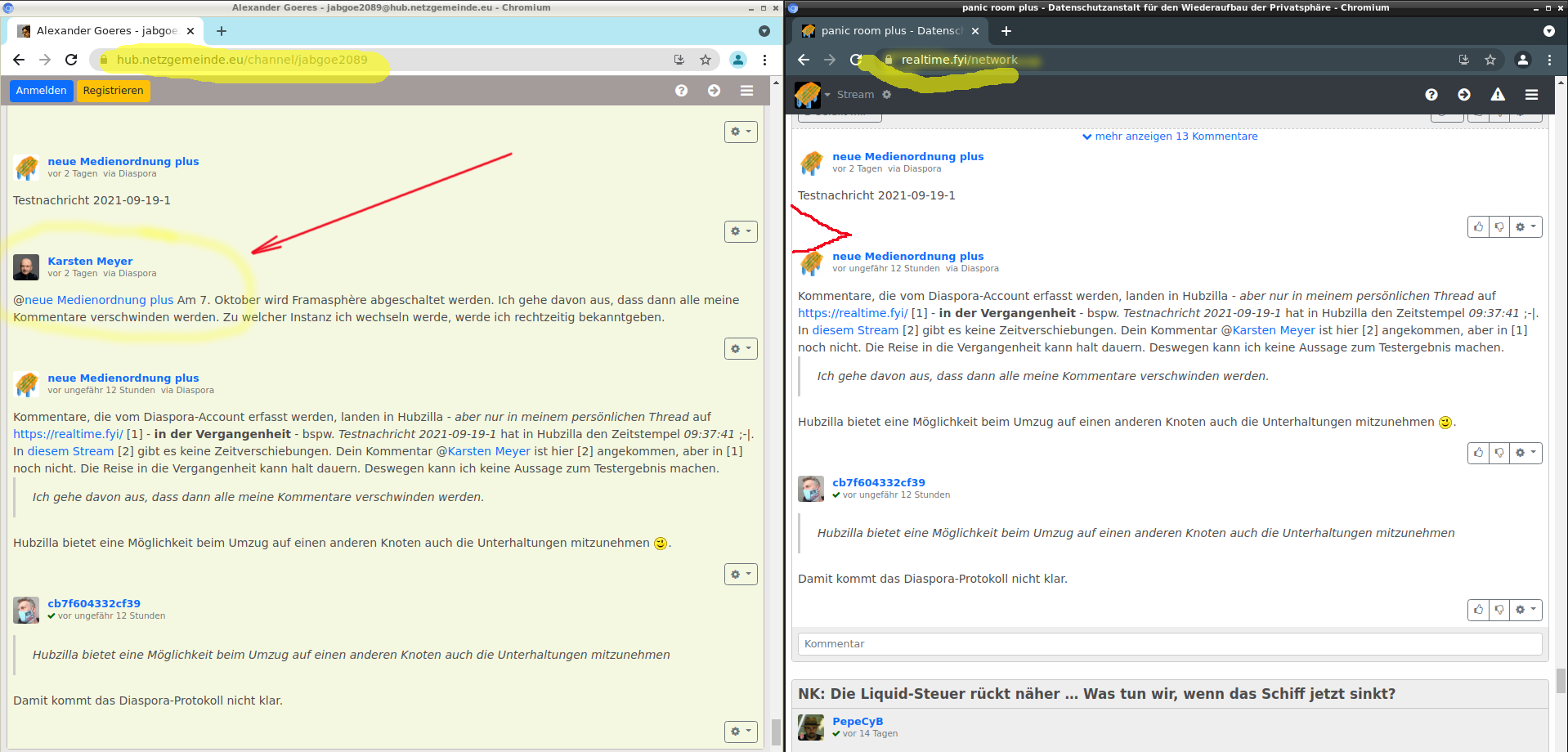Open help question mark icon in right window
The width and height of the screenshot is (1568, 752).
(x=1431, y=95)
